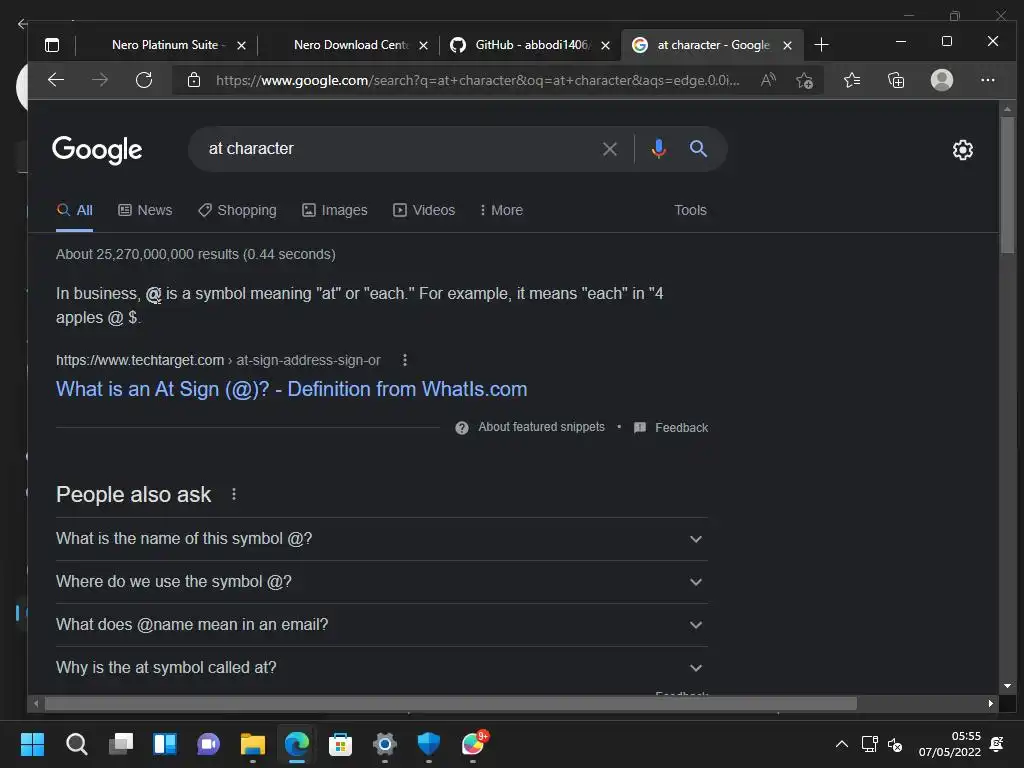The image size is (1024, 768).
Task: Open the More search filters dropdown
Action: 501,210
